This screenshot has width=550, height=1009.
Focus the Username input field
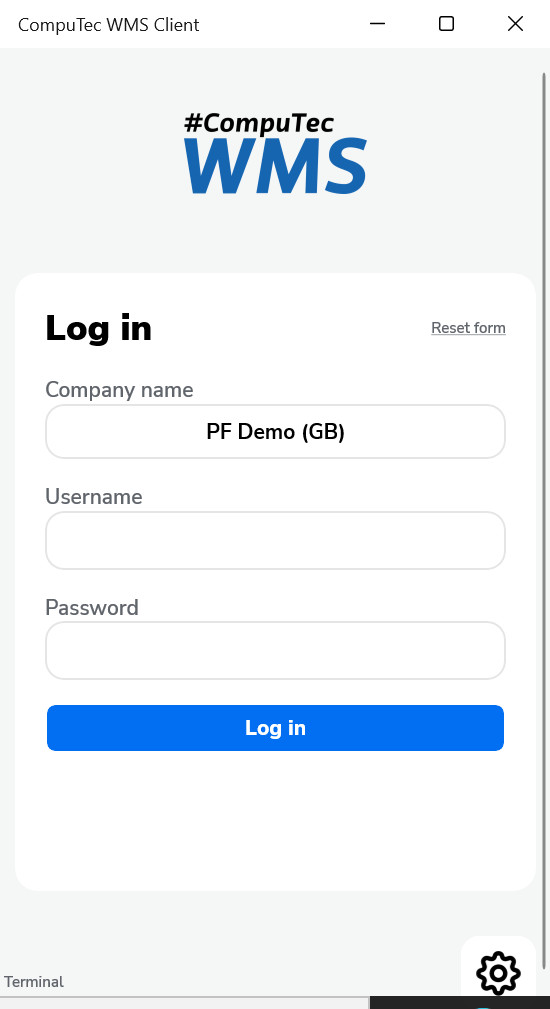[x=275, y=541]
